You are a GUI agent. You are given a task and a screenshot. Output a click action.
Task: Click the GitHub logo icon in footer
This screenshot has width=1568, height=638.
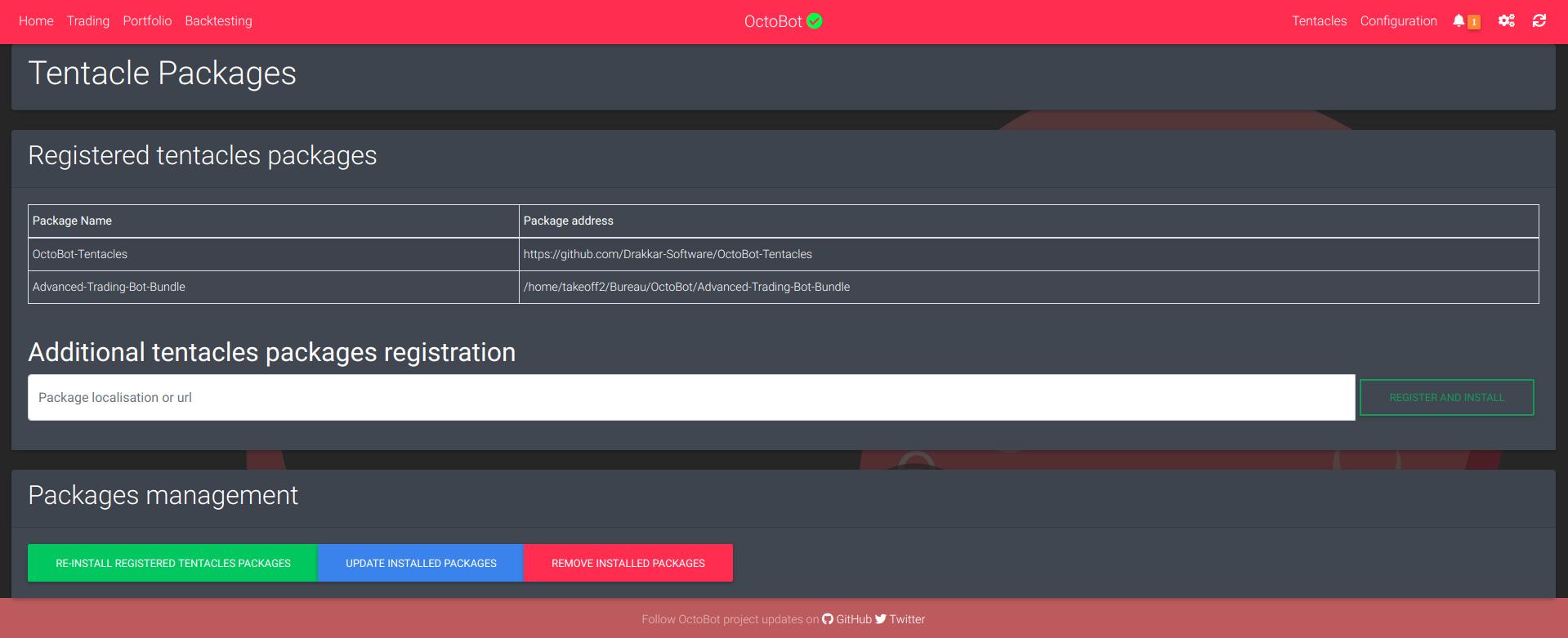828,619
